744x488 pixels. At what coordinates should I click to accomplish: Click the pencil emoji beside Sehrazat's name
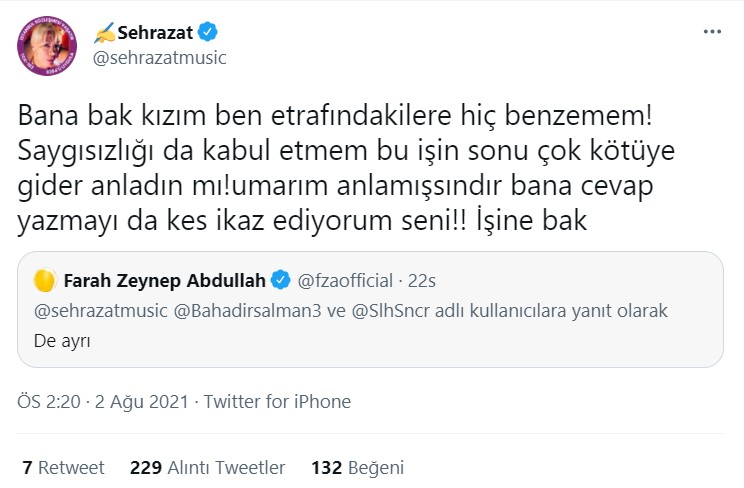104,33
